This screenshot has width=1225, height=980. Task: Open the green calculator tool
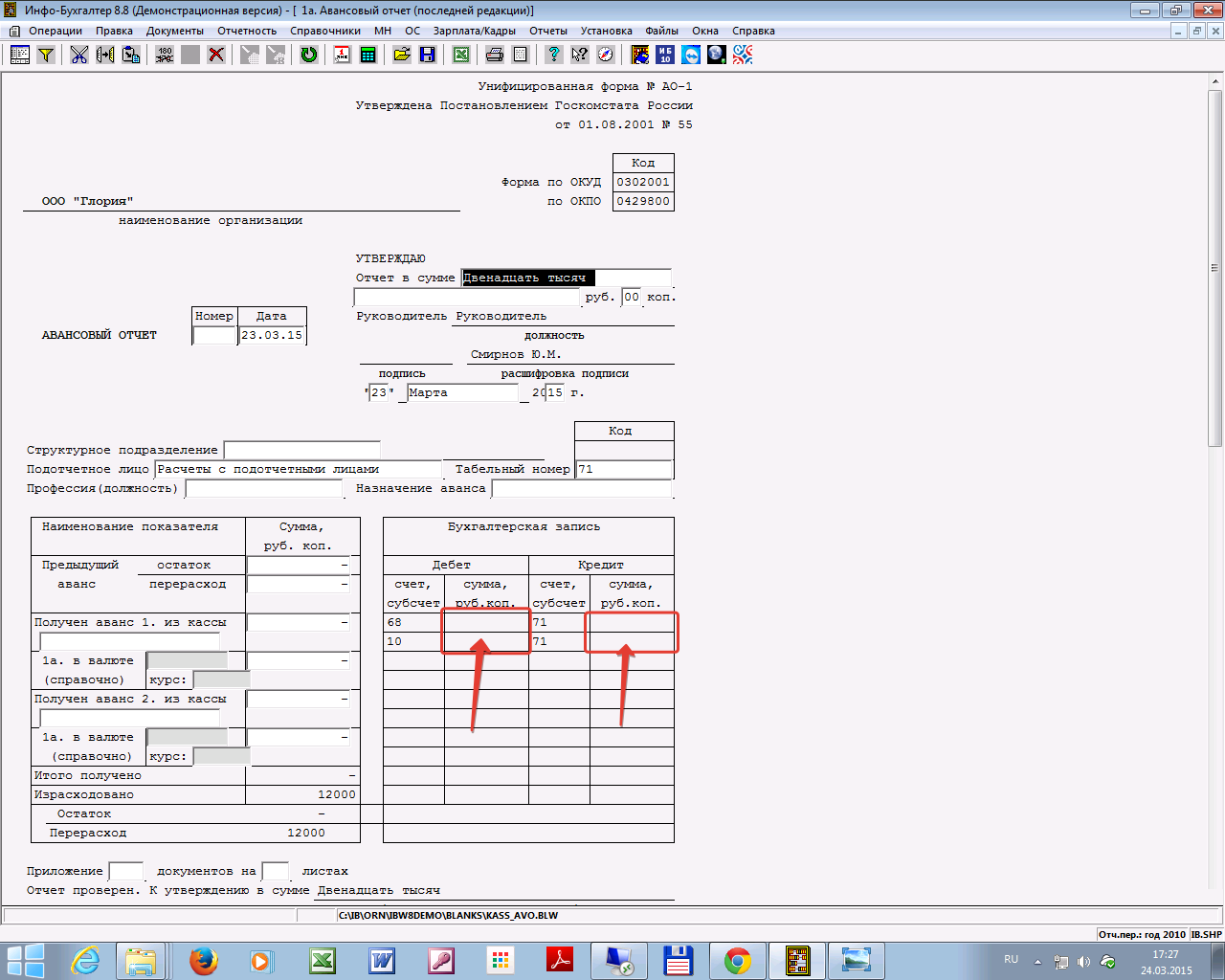coord(367,55)
